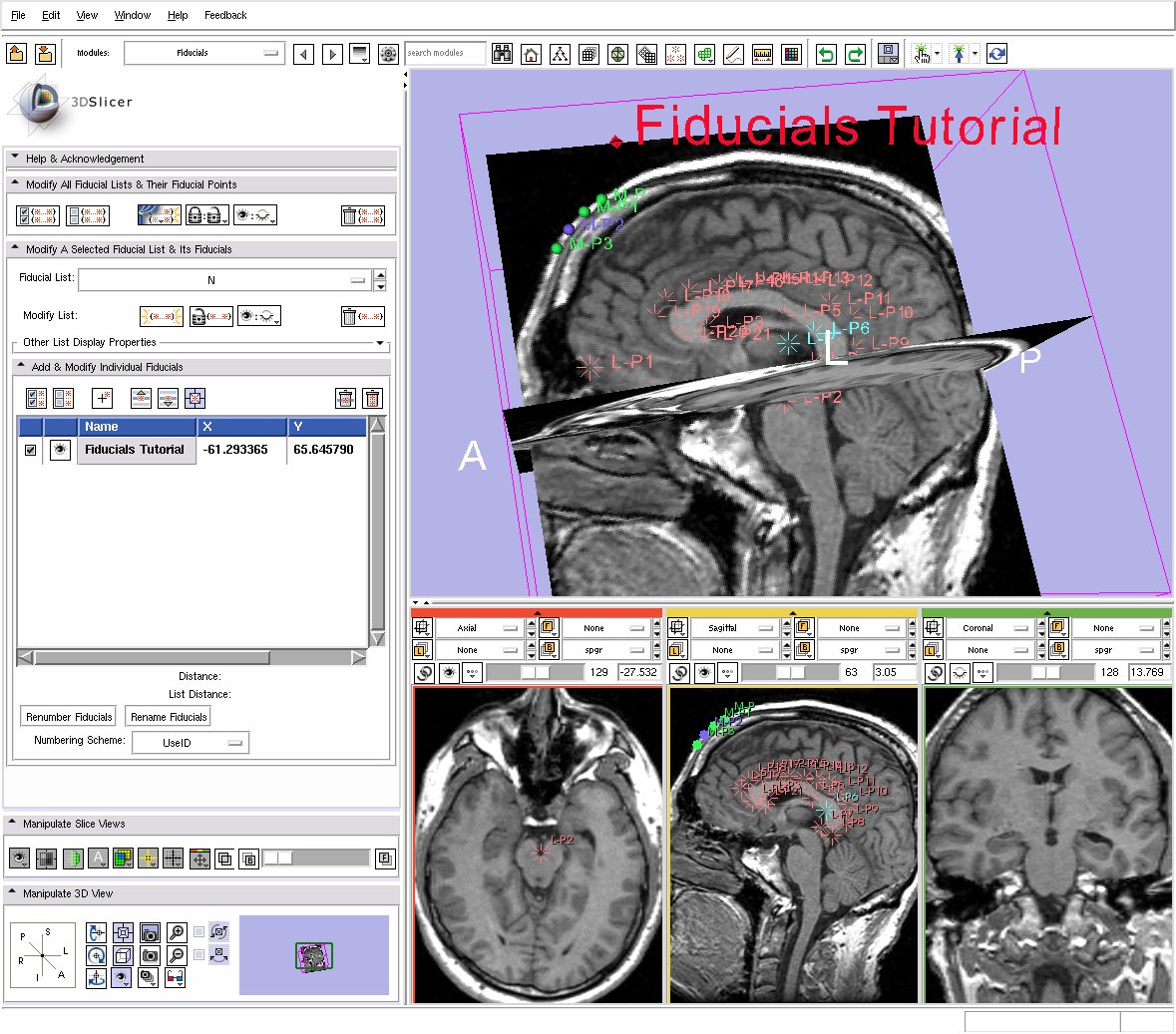Open the View menu

point(87,15)
